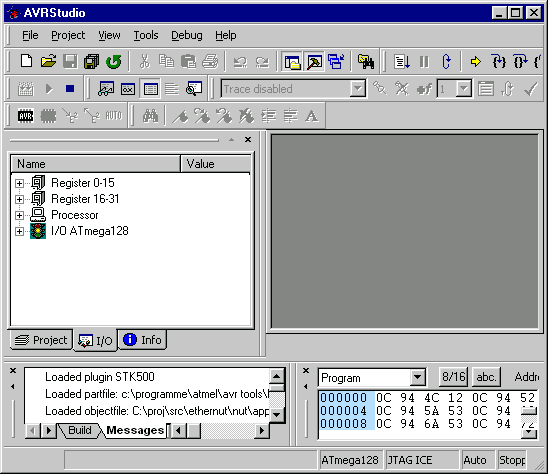Image resolution: width=548 pixels, height=474 pixels.
Task: Click the Run to cursor debug icon
Action: pyautogui.click(x=402, y=62)
